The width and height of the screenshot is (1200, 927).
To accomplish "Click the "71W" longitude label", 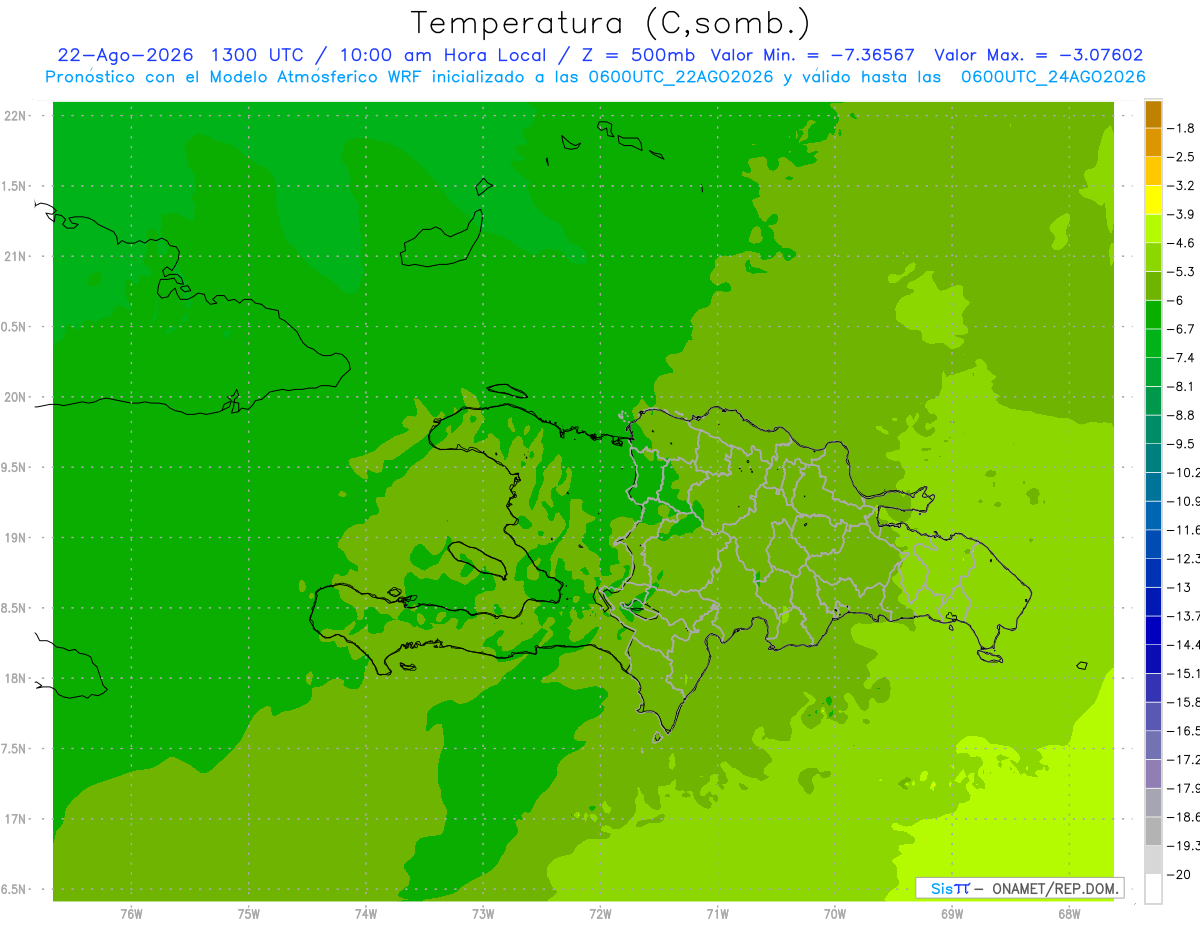I will (717, 914).
